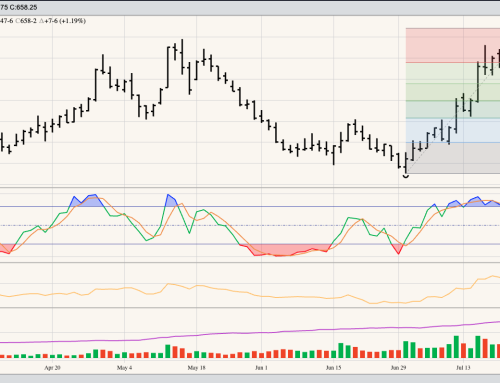Click the 'May 4' date axis label

124,368
